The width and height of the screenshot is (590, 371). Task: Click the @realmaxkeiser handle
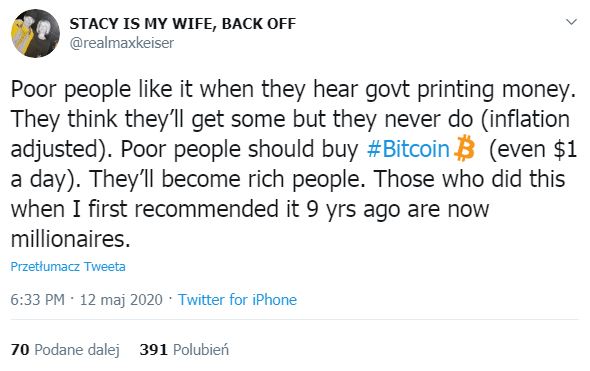[122, 43]
